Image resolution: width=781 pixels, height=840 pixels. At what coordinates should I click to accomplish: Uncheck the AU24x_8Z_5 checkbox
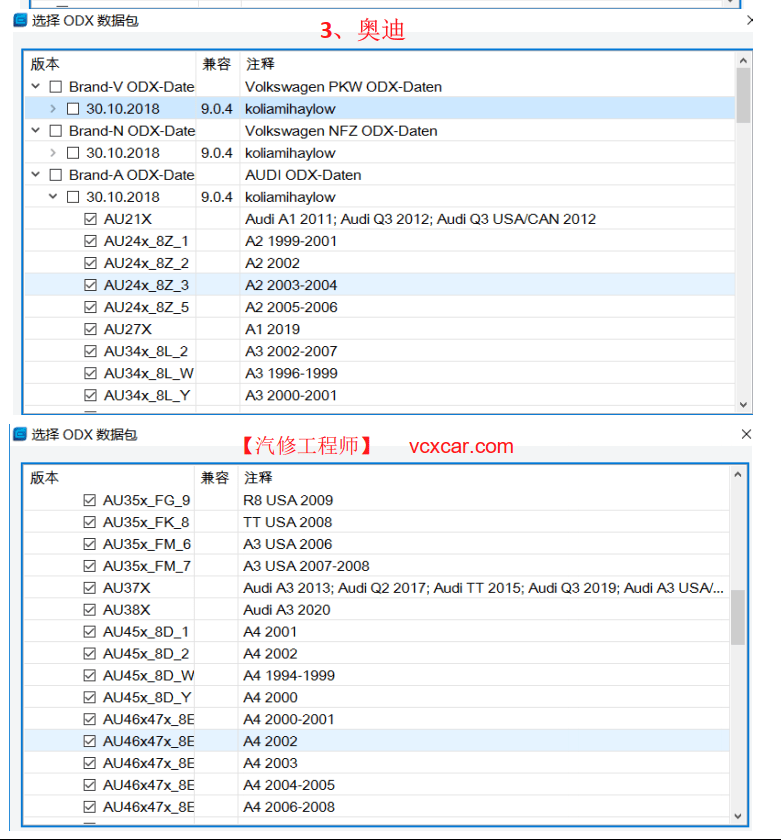91,306
